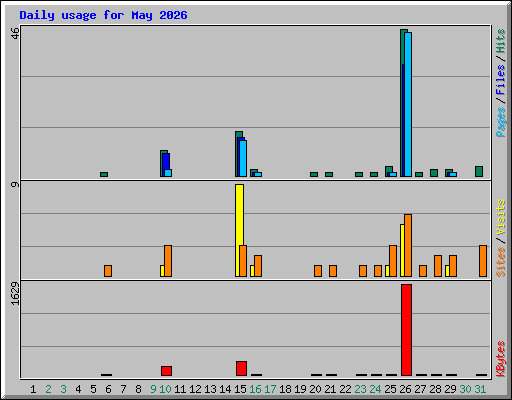Click the red KBytes bar for day 10
The width and height of the screenshot is (512, 400).
pos(166,371)
